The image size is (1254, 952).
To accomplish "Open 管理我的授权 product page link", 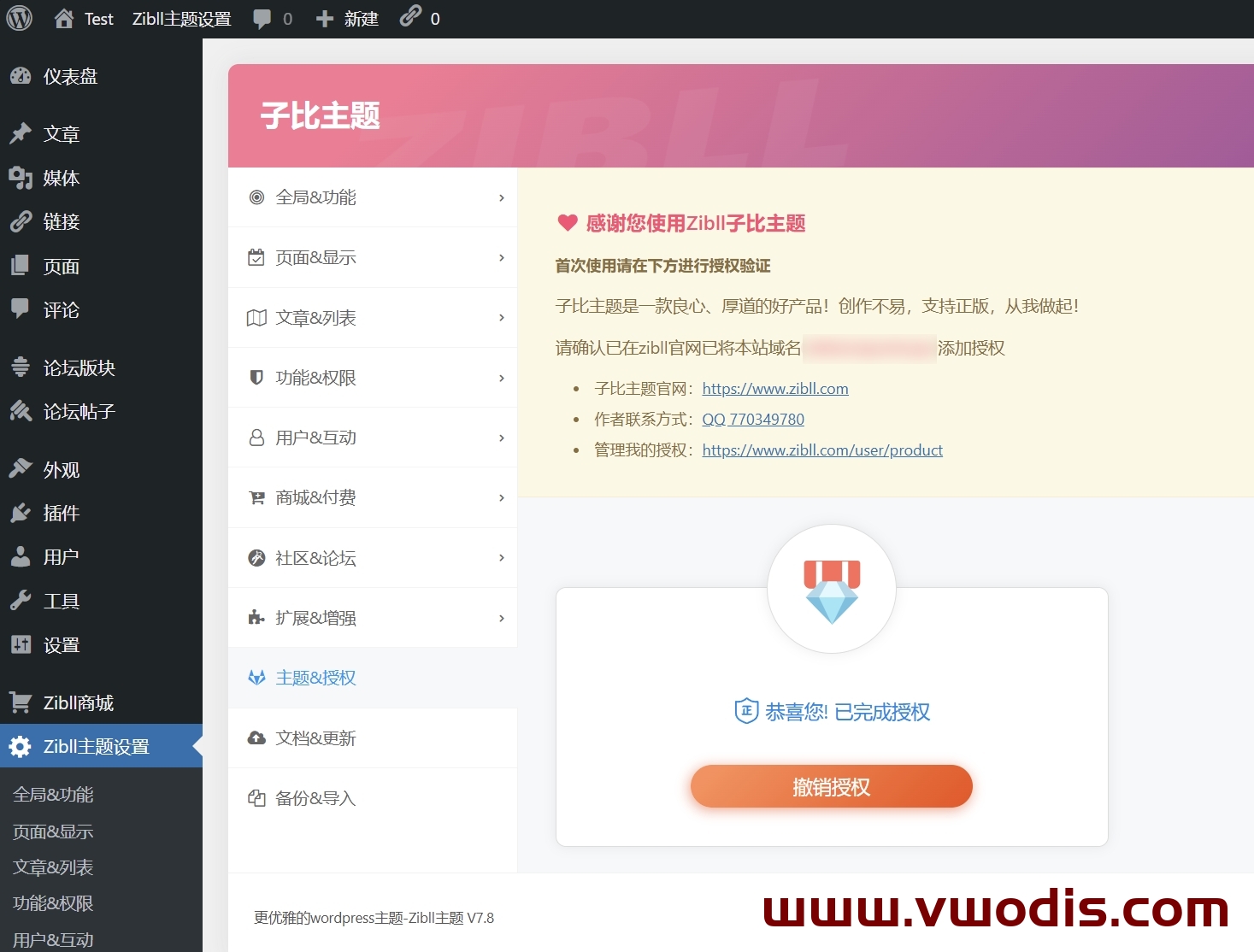I will [x=821, y=450].
